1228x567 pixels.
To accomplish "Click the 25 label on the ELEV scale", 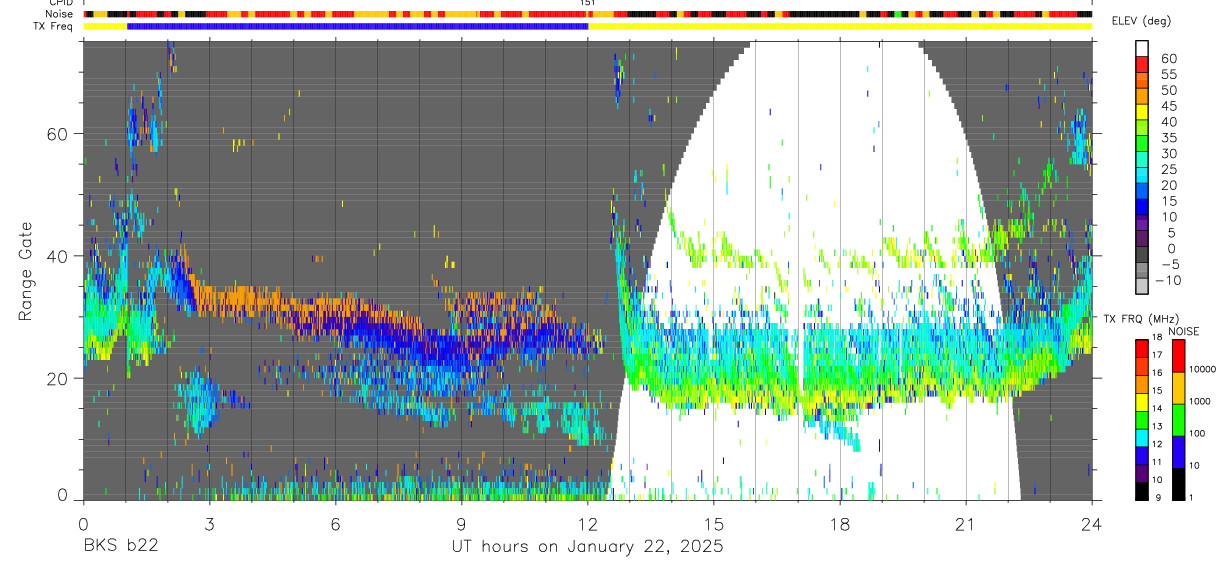I will pos(1167,169).
